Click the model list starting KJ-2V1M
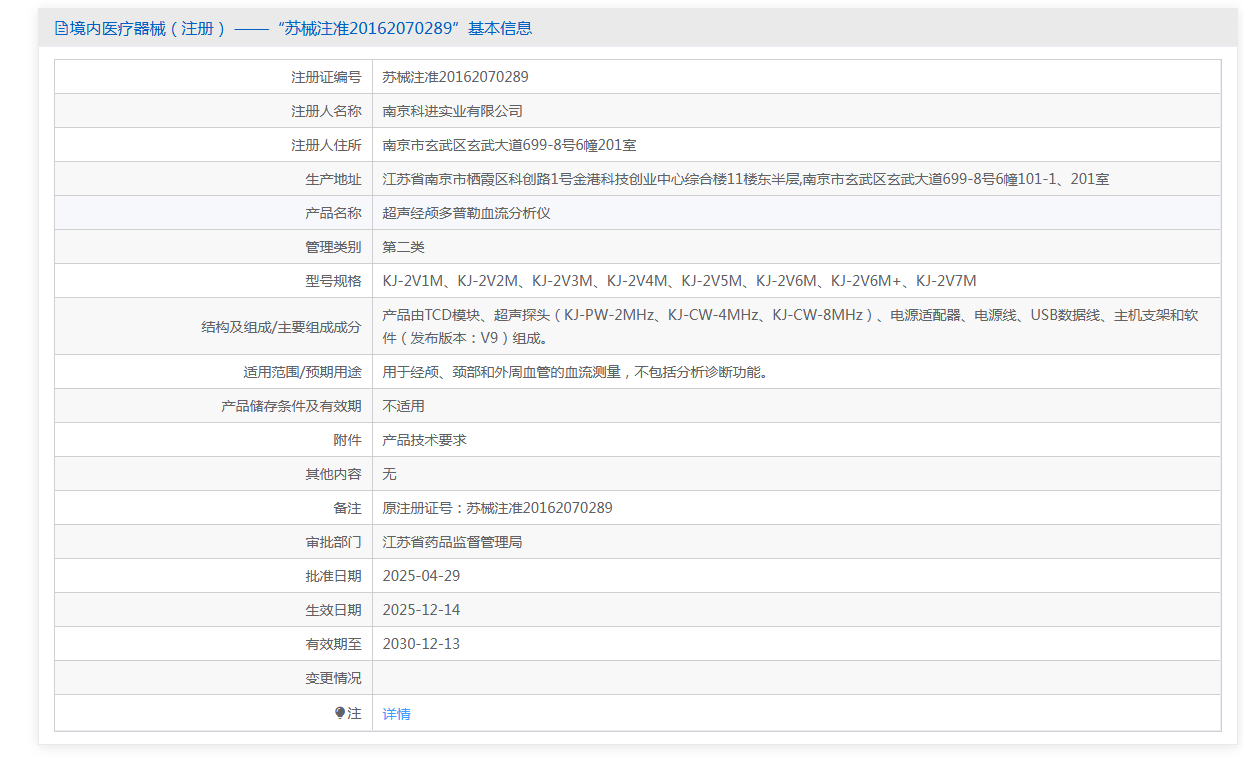The width and height of the screenshot is (1243, 758). point(680,281)
